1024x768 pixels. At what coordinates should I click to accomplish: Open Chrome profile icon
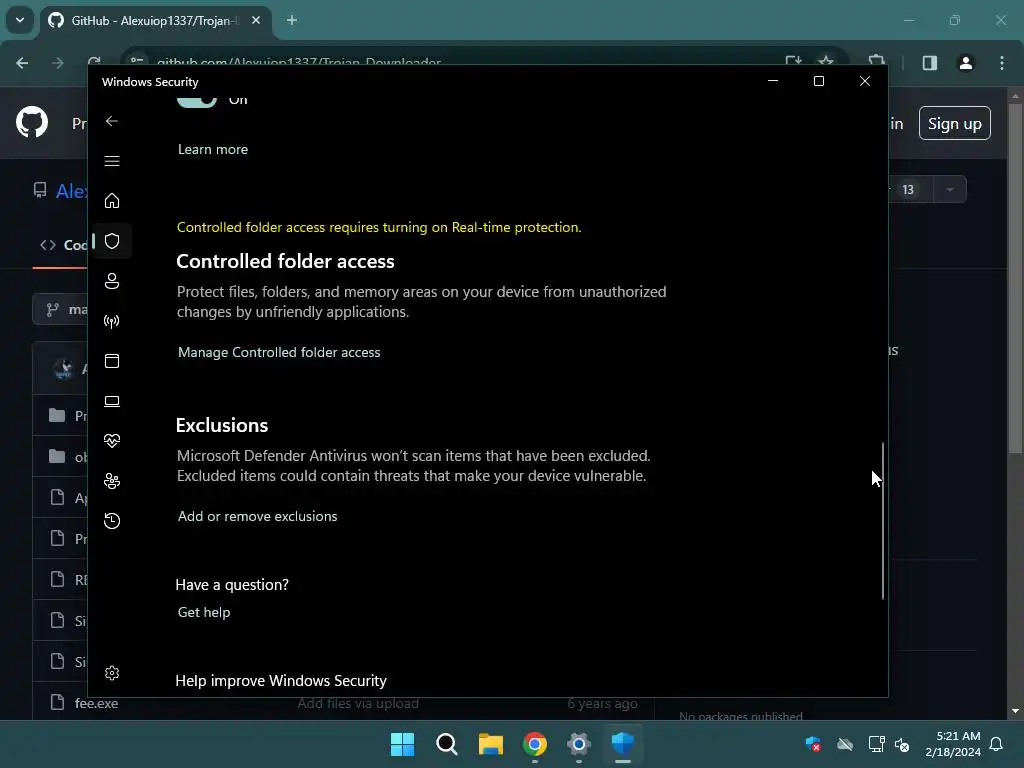(965, 63)
